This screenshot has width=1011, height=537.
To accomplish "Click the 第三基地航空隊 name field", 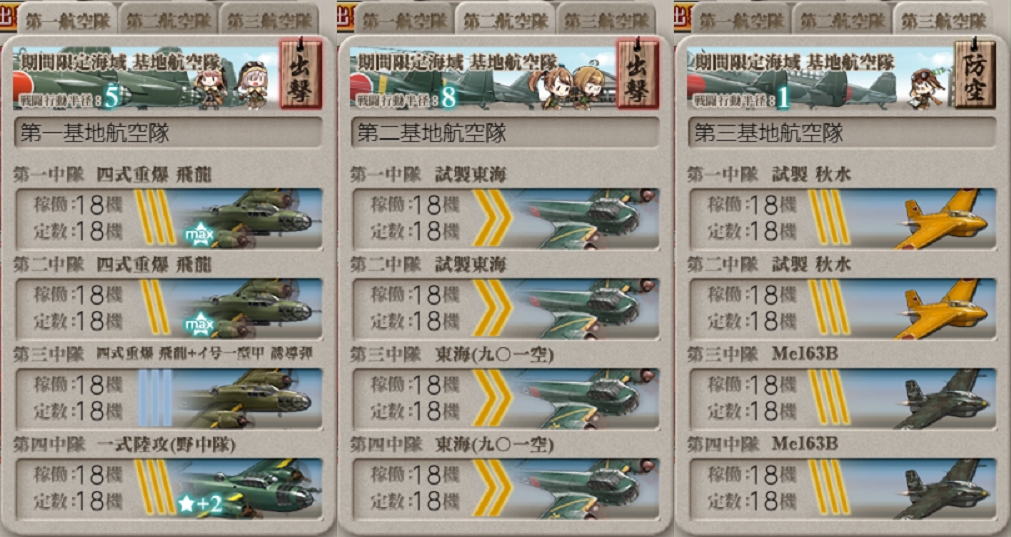I will 842,133.
